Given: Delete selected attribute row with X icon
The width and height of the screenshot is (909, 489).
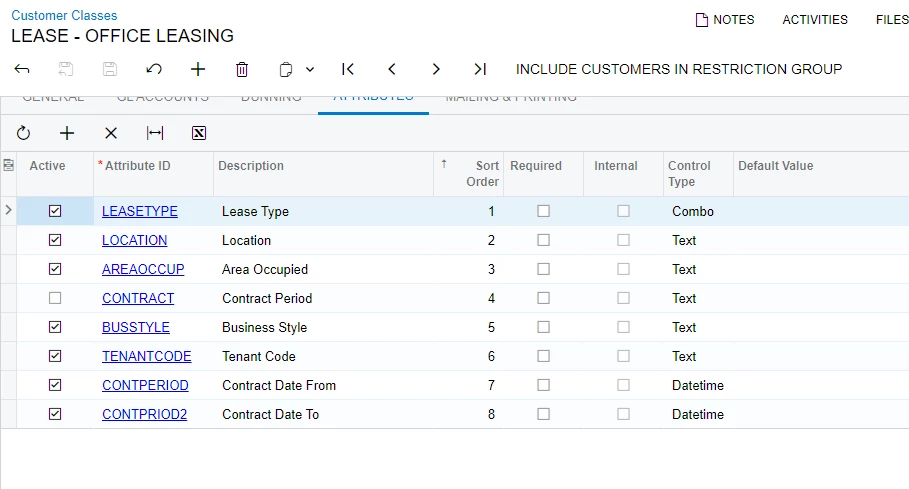Looking at the screenshot, I should pos(111,133).
